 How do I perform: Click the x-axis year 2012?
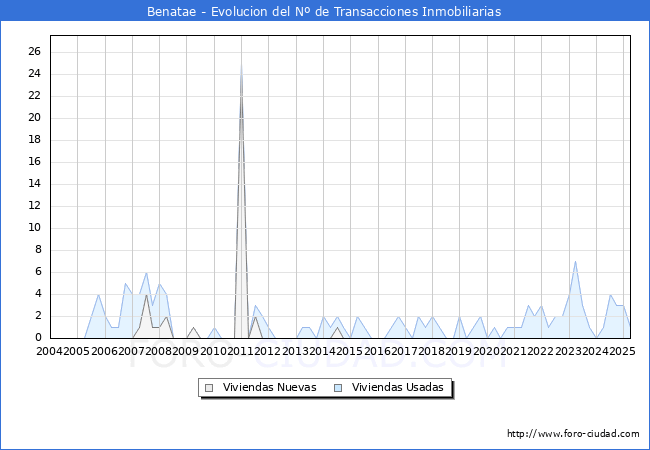[268, 351]
